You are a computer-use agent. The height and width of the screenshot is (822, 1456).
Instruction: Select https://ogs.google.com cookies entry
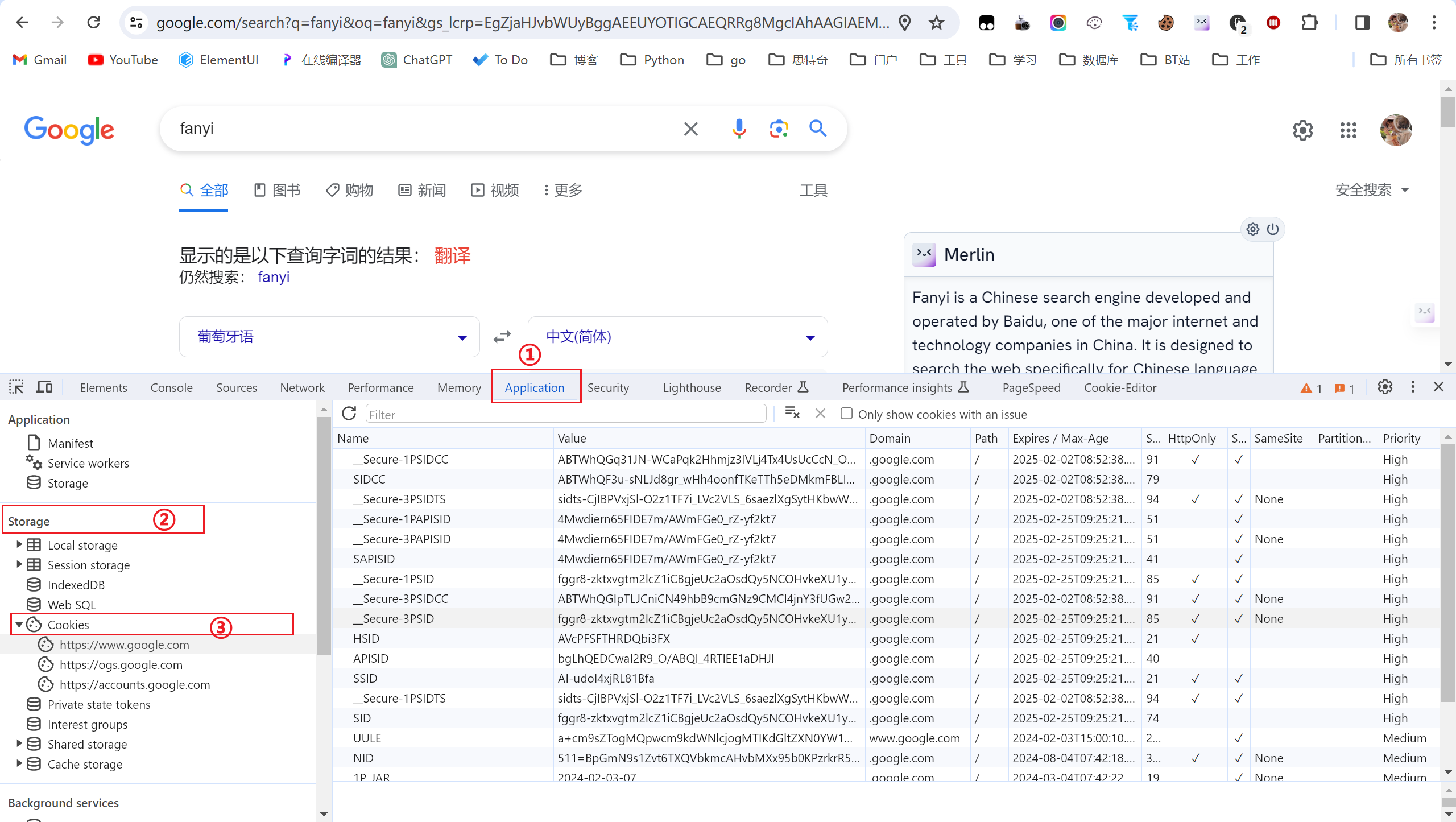click(x=121, y=664)
